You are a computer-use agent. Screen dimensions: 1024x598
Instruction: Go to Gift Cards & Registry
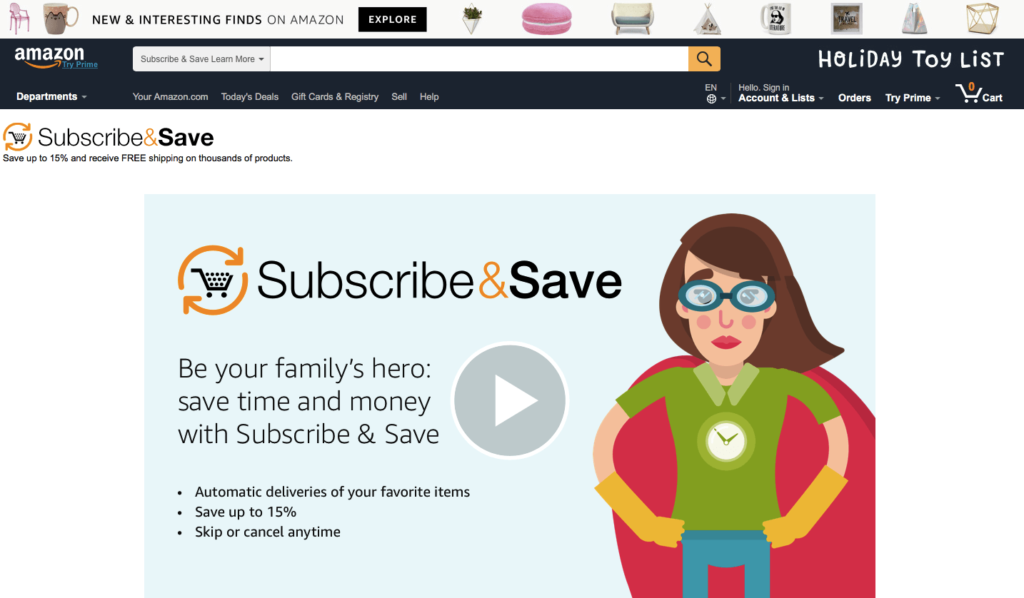pos(335,97)
